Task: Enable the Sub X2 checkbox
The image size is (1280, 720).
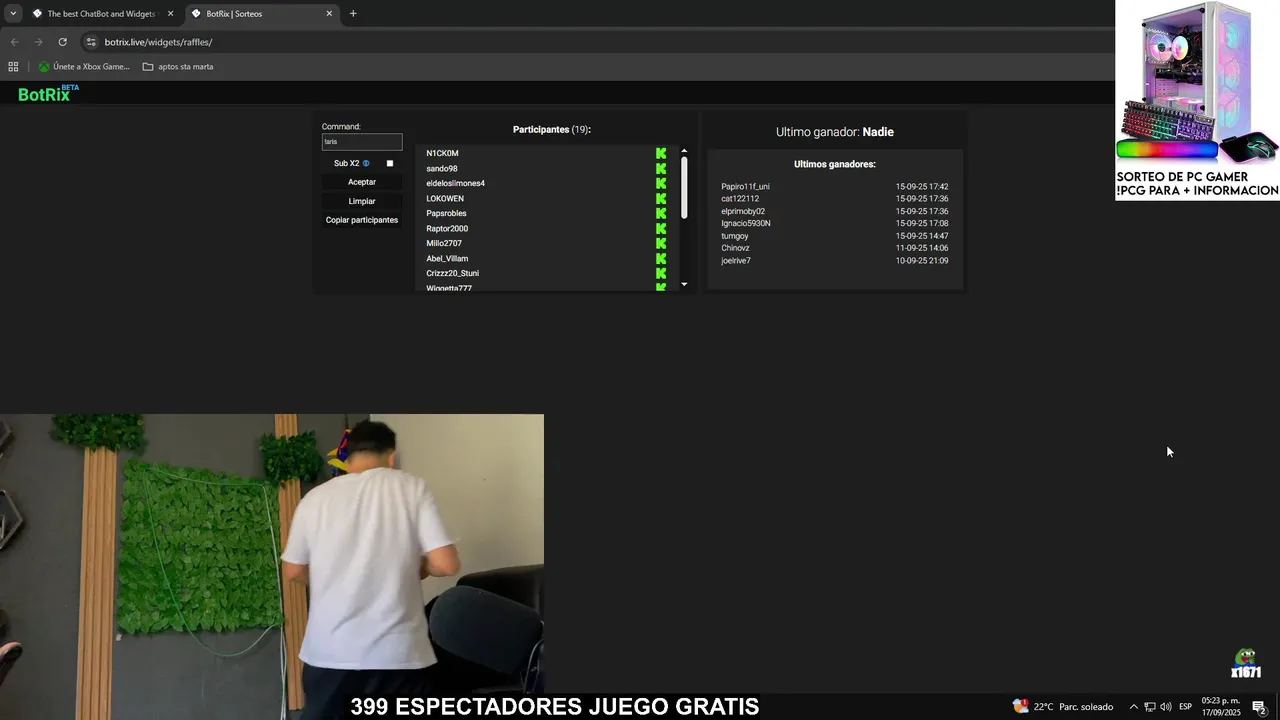Action: (390, 163)
